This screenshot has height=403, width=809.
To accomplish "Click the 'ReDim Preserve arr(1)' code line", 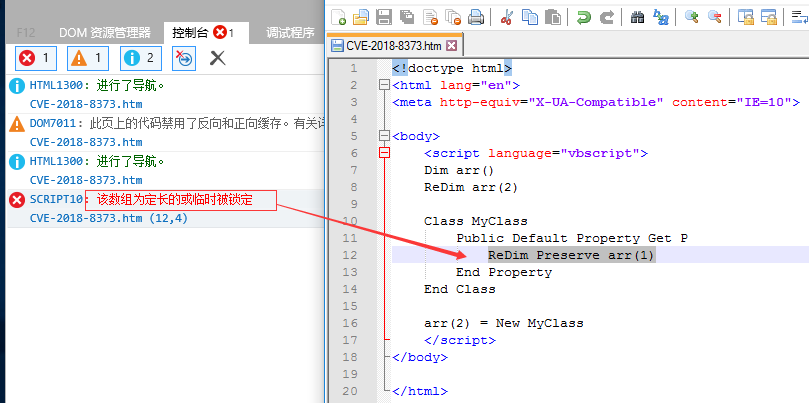I will [572, 255].
